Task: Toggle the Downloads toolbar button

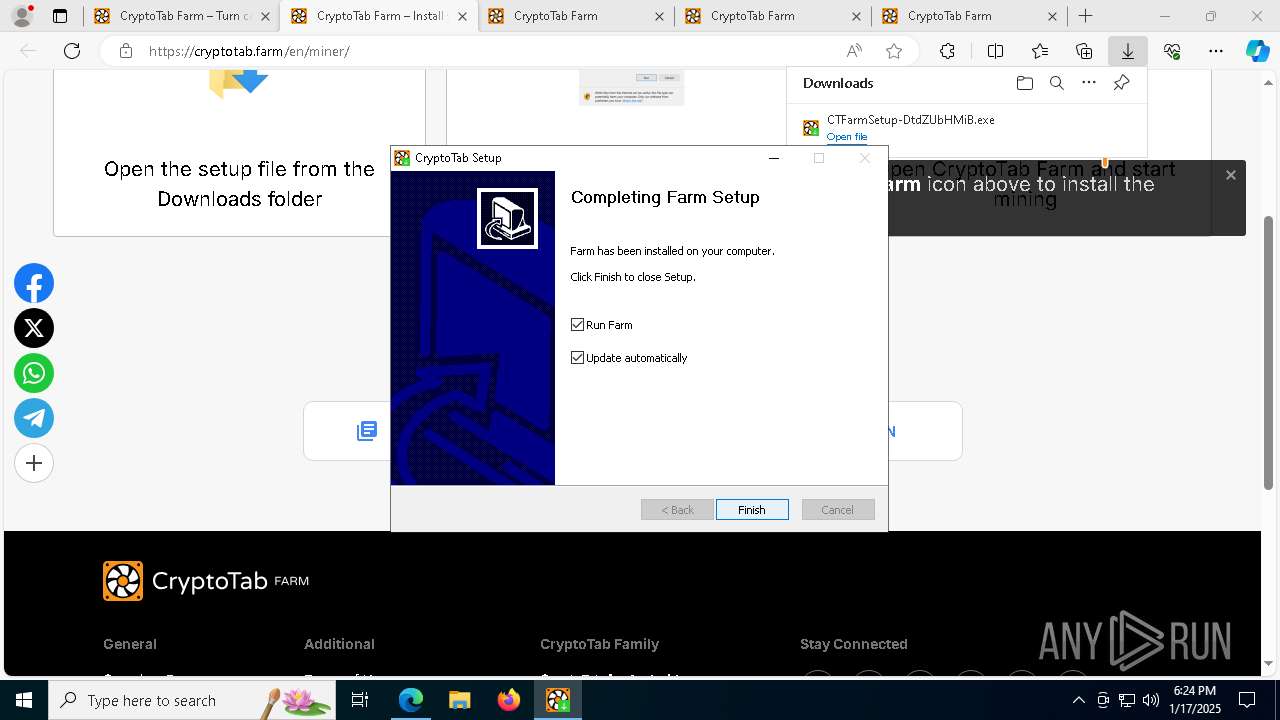Action: tap(1127, 51)
